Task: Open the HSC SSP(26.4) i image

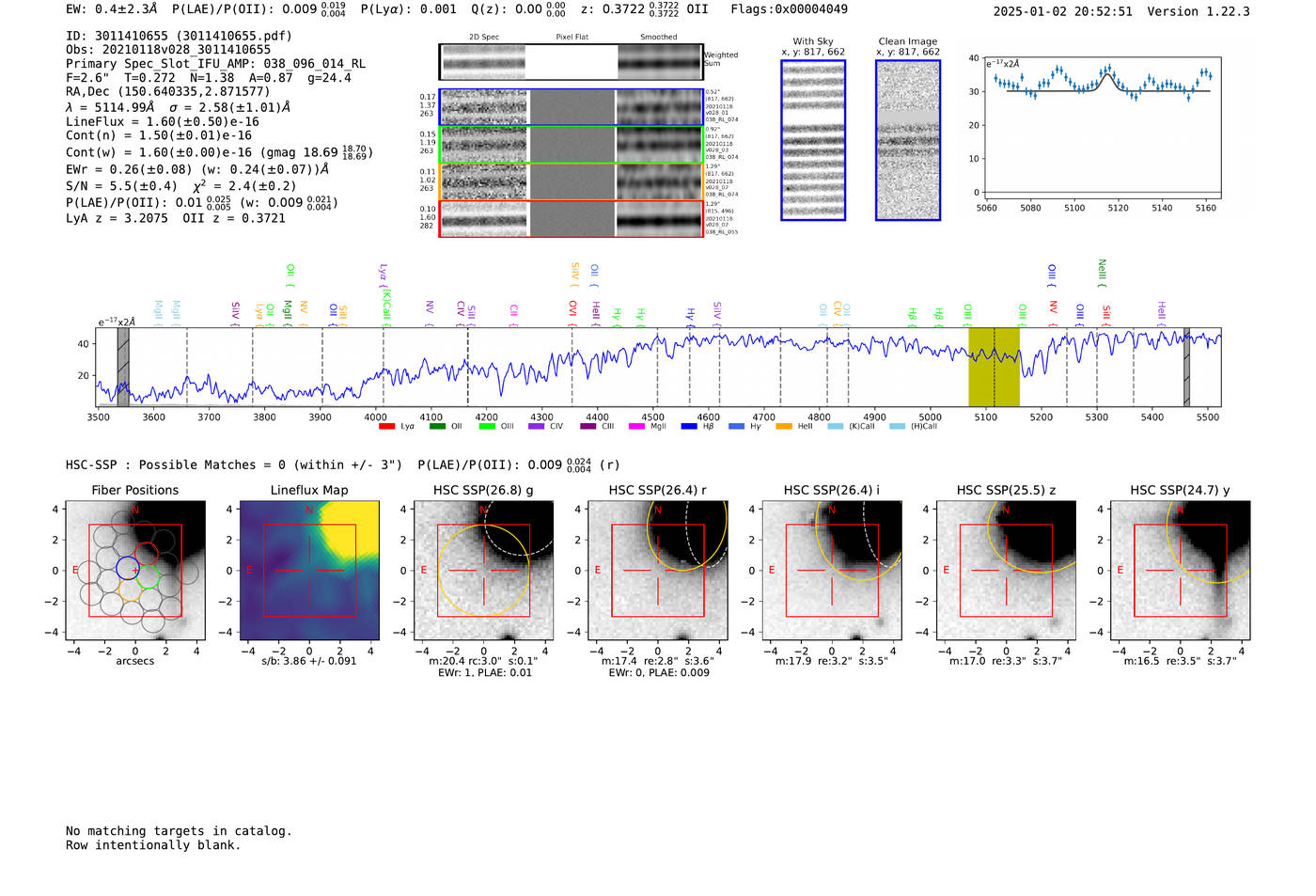Action: [x=832, y=571]
